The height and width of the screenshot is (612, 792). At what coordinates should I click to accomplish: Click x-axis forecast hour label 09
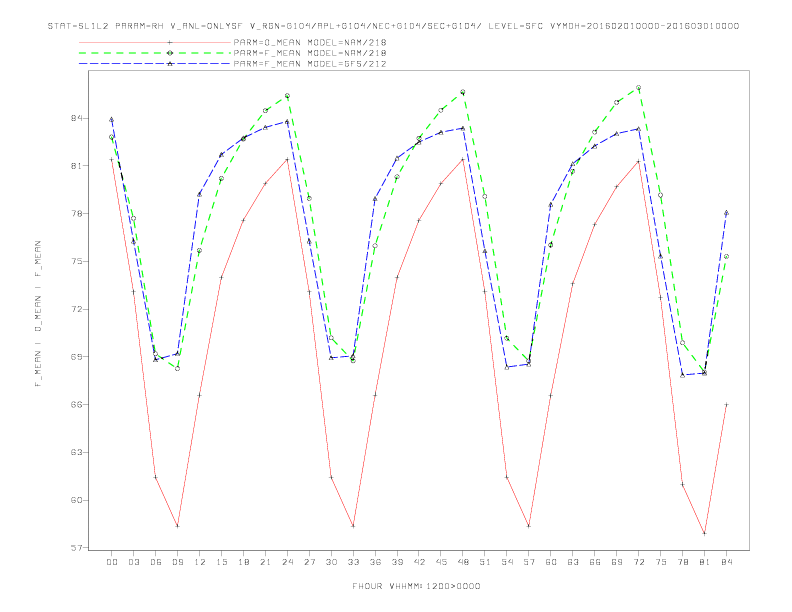(x=177, y=562)
